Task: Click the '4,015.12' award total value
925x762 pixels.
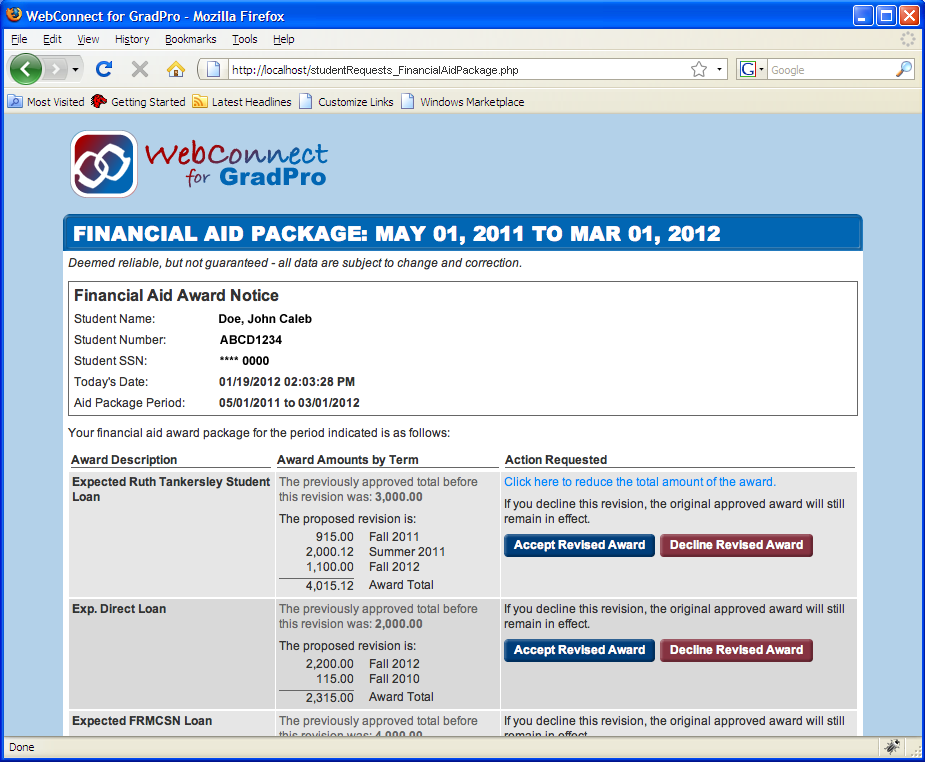Action: pos(330,586)
